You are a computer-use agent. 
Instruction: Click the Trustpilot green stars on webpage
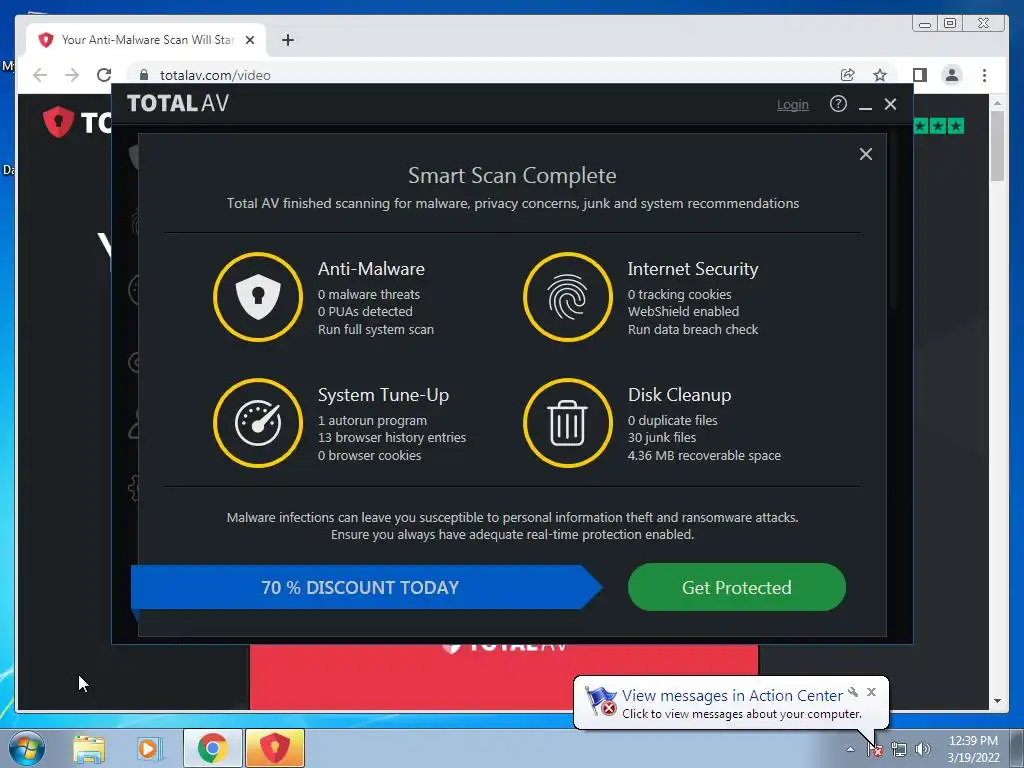point(938,126)
